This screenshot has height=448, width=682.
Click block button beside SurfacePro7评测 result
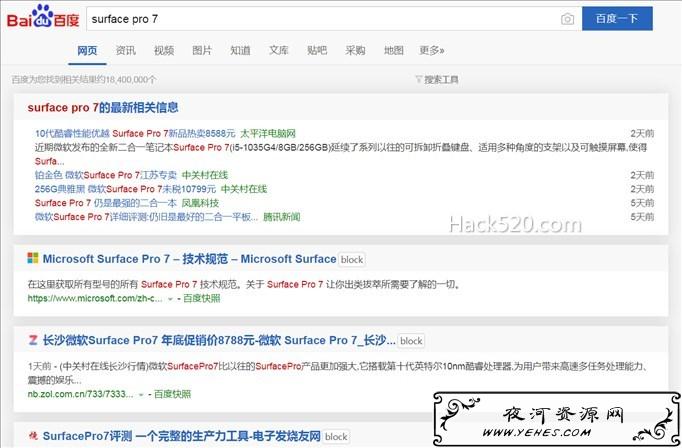[x=336, y=437]
